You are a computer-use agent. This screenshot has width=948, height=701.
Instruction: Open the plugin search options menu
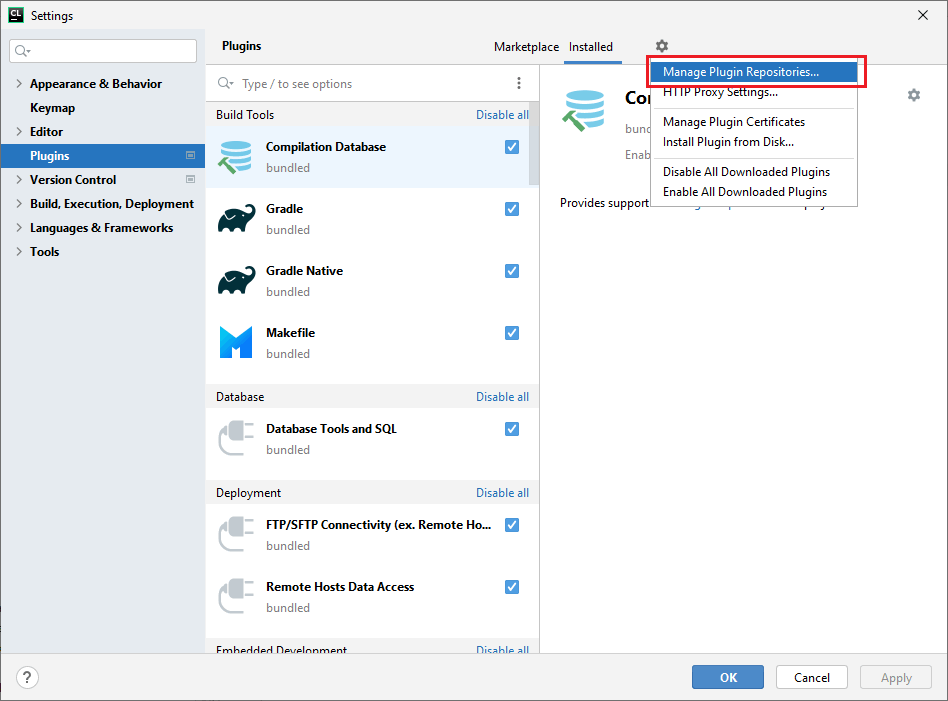(x=518, y=84)
